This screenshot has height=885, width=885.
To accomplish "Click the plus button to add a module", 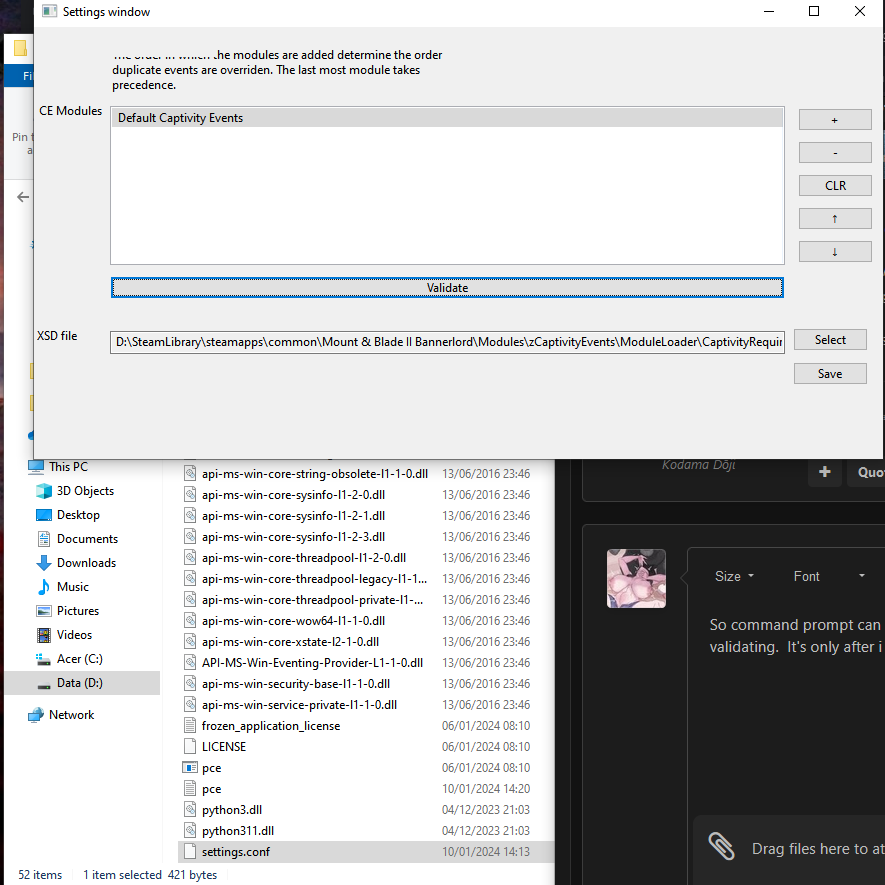I will point(835,120).
